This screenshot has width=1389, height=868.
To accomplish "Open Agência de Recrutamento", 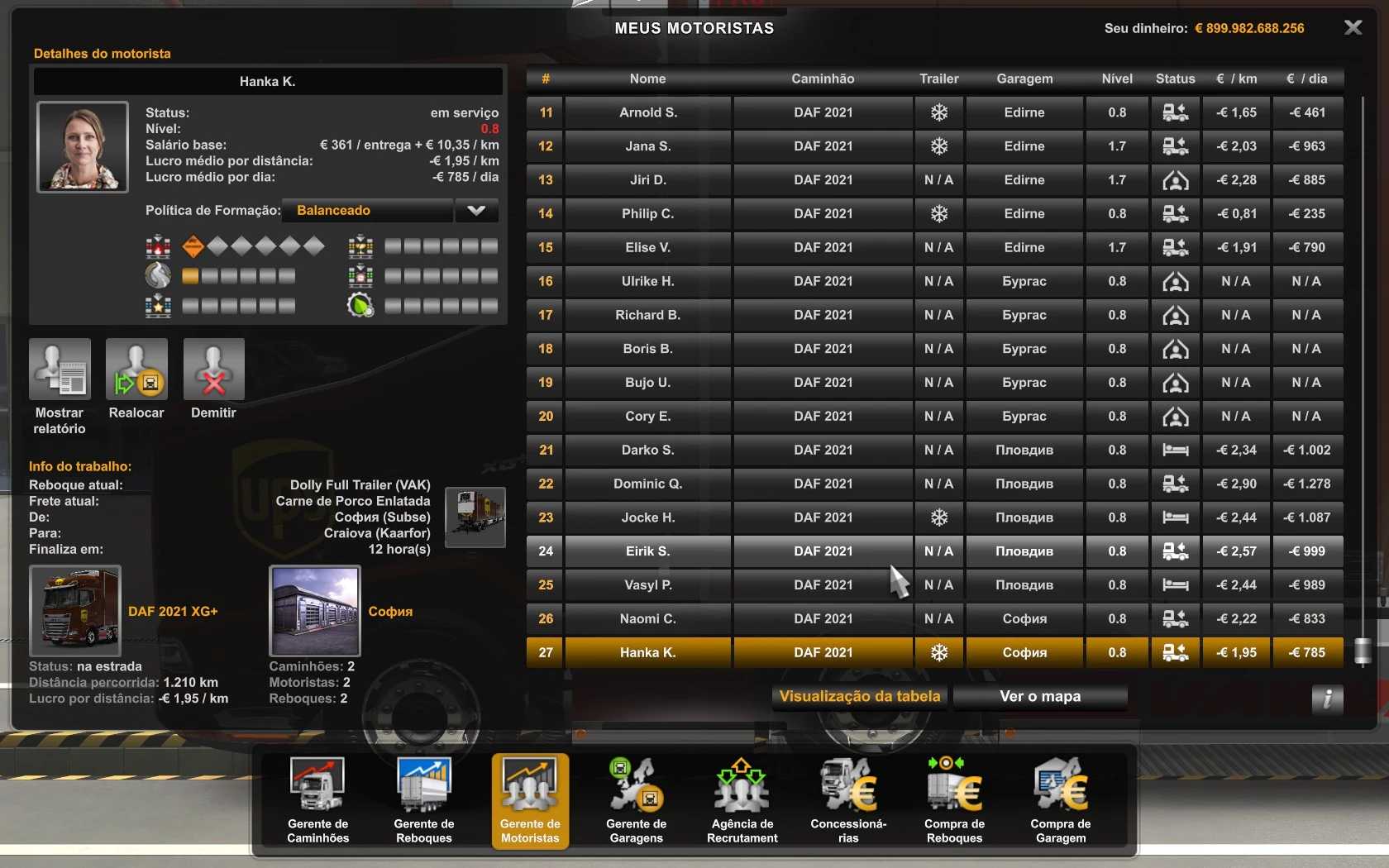I will point(742,799).
